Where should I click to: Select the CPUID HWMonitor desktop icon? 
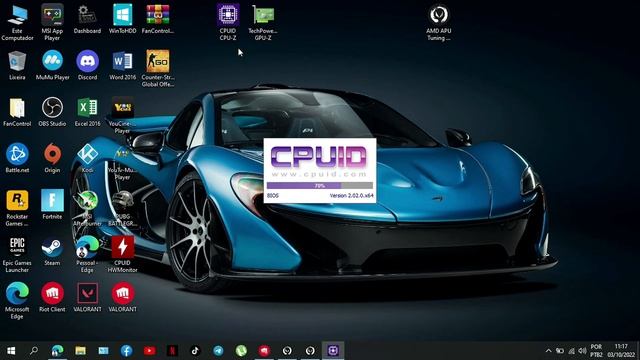(x=122, y=254)
